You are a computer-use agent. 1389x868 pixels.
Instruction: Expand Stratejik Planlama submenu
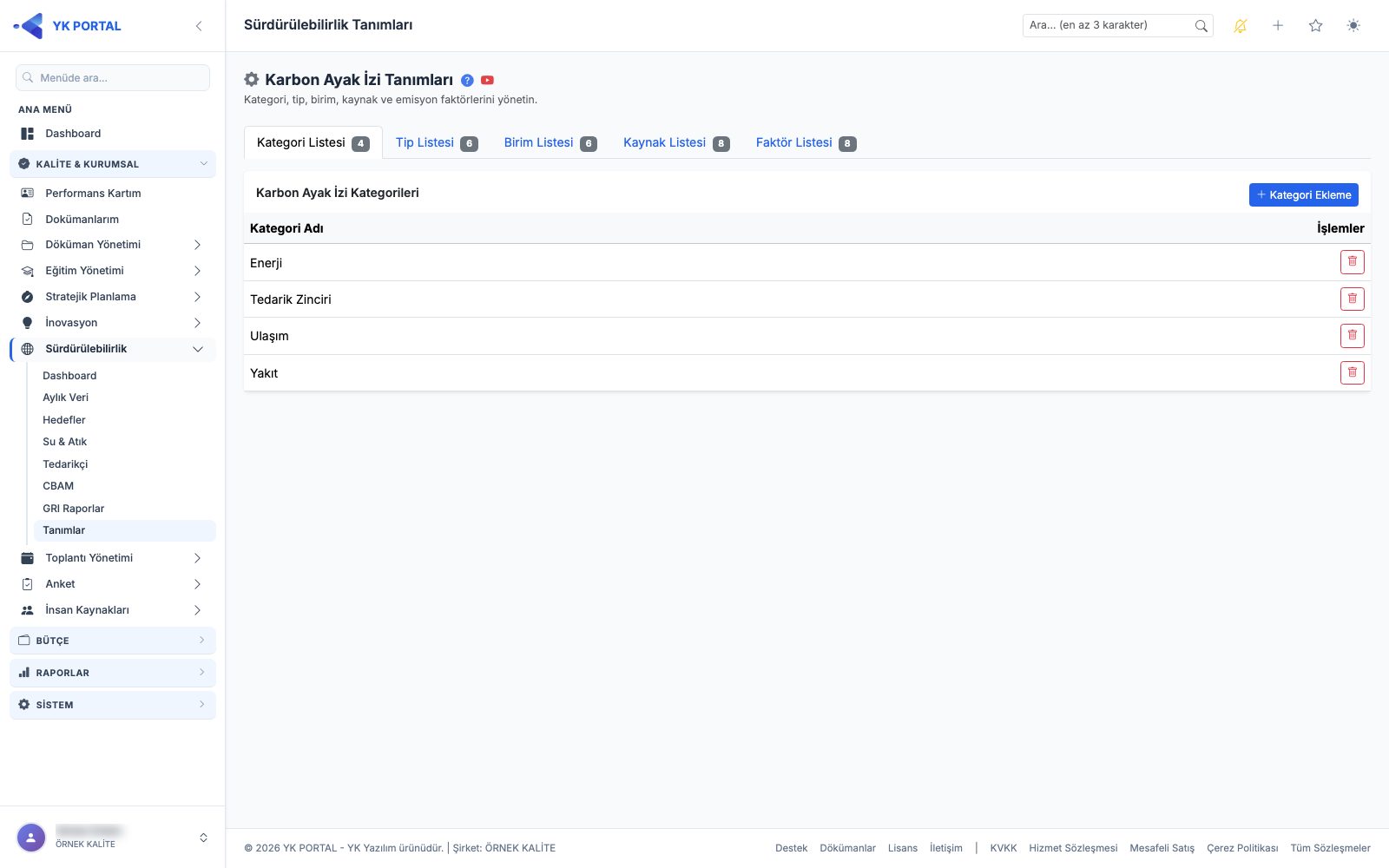(x=113, y=297)
